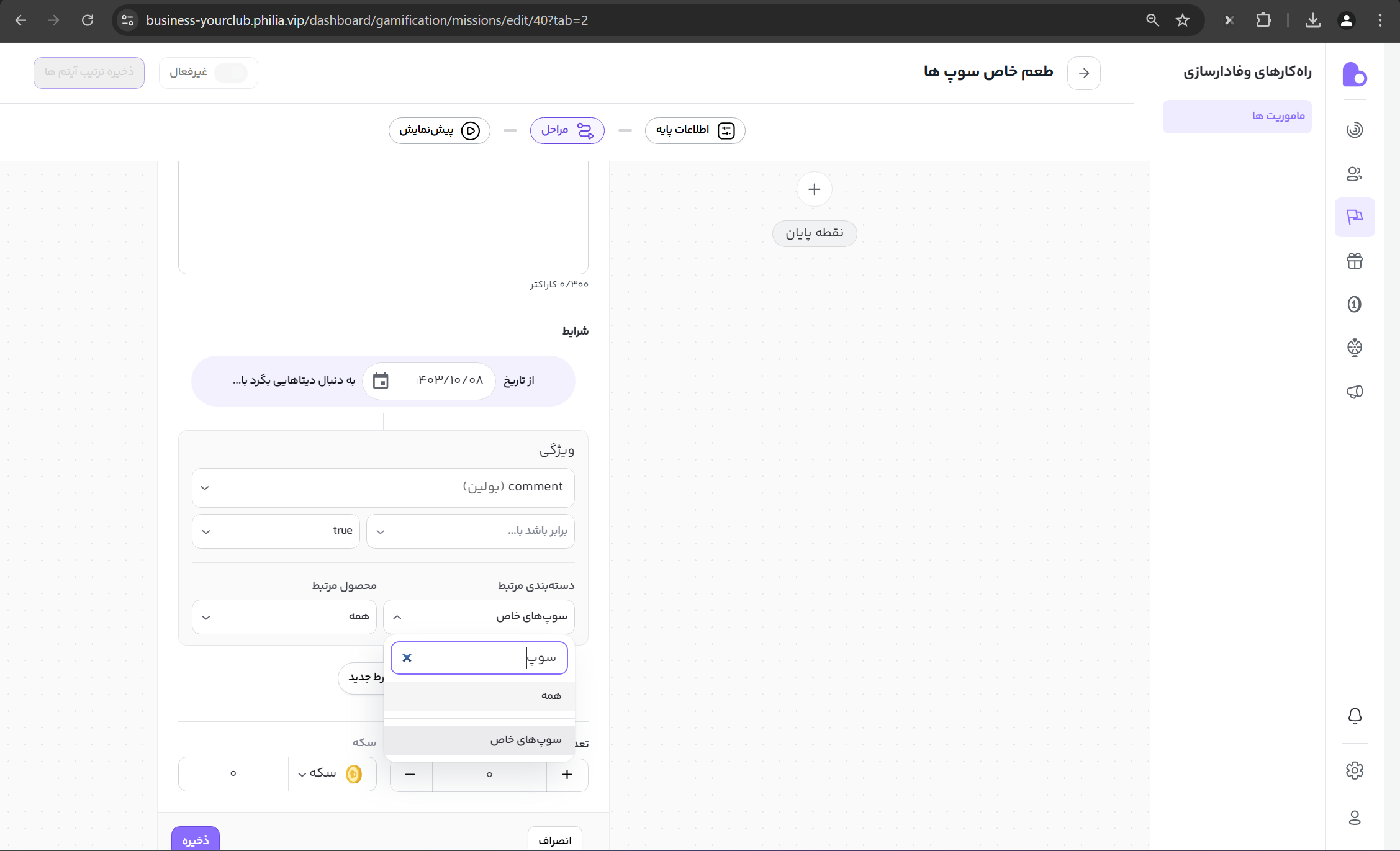Click the coin number-one sidebar icon

[1354, 304]
